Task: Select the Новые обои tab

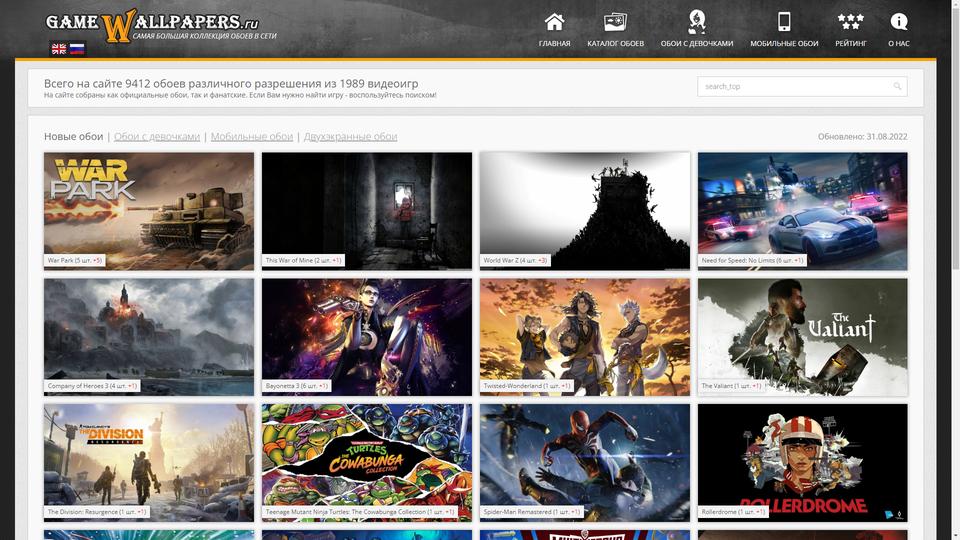Action: click(x=73, y=137)
